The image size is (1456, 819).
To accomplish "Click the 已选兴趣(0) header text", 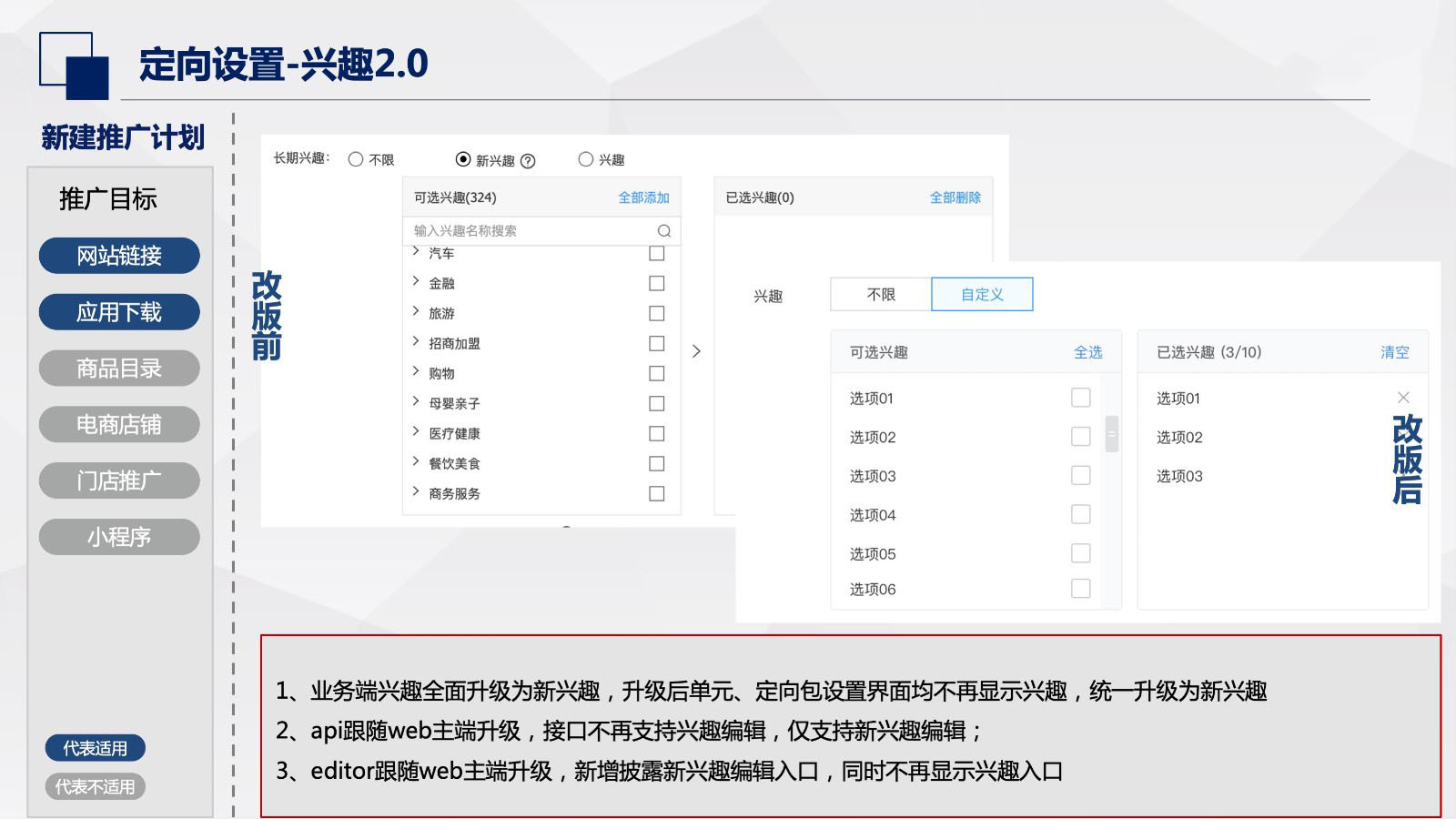I will (760, 197).
